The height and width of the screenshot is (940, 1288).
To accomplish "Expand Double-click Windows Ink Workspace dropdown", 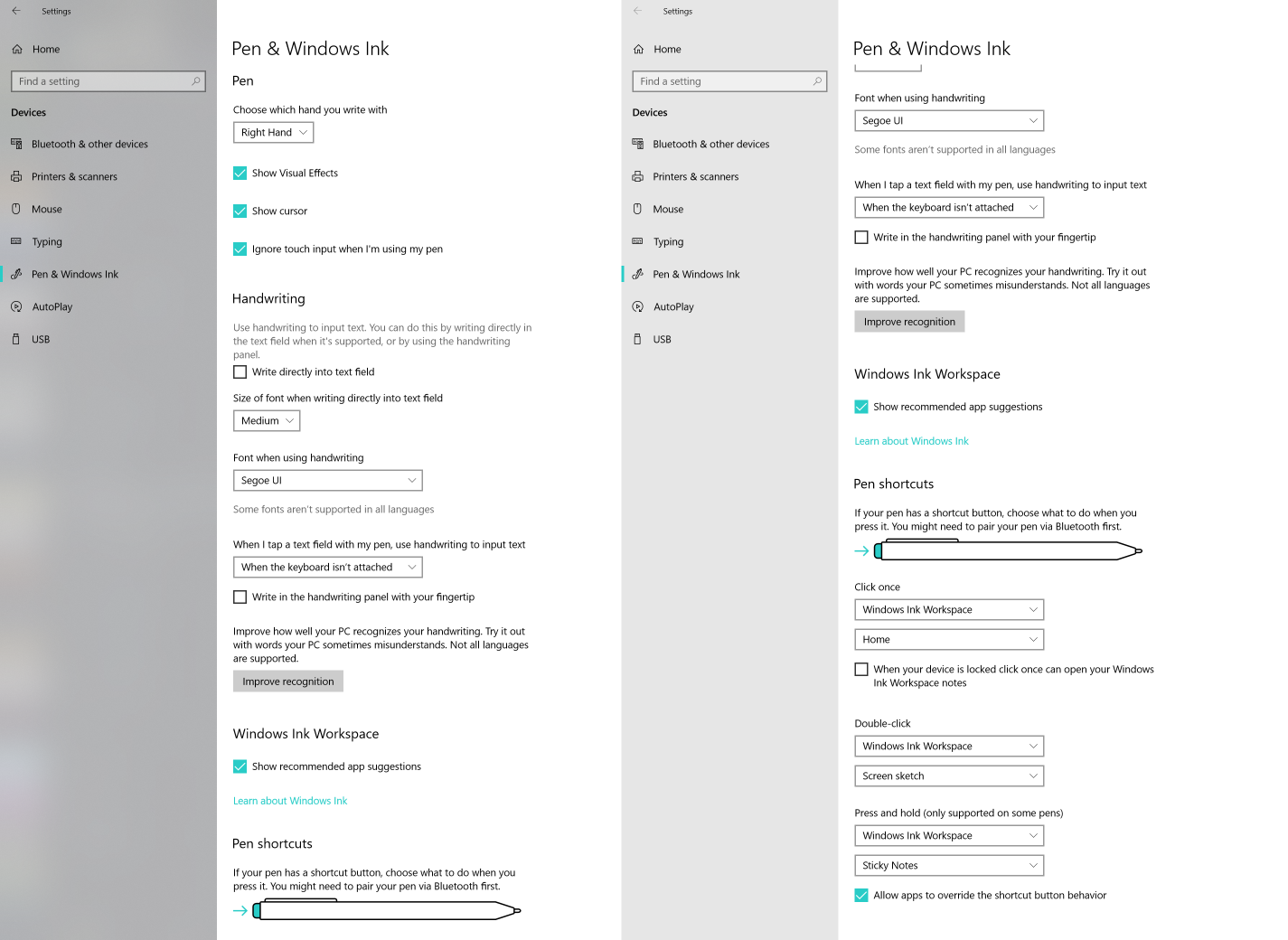I will click(x=949, y=746).
